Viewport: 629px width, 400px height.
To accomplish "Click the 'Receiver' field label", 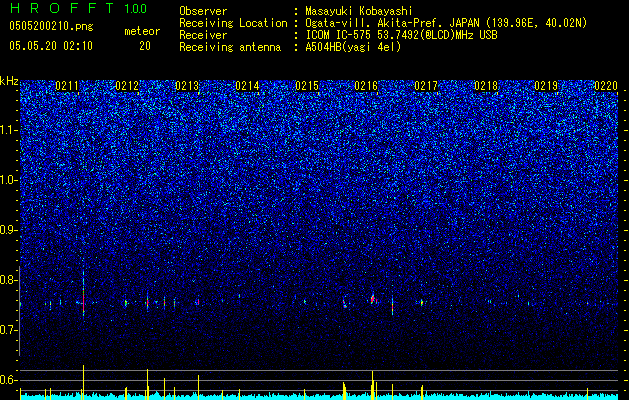I will 203,35.
